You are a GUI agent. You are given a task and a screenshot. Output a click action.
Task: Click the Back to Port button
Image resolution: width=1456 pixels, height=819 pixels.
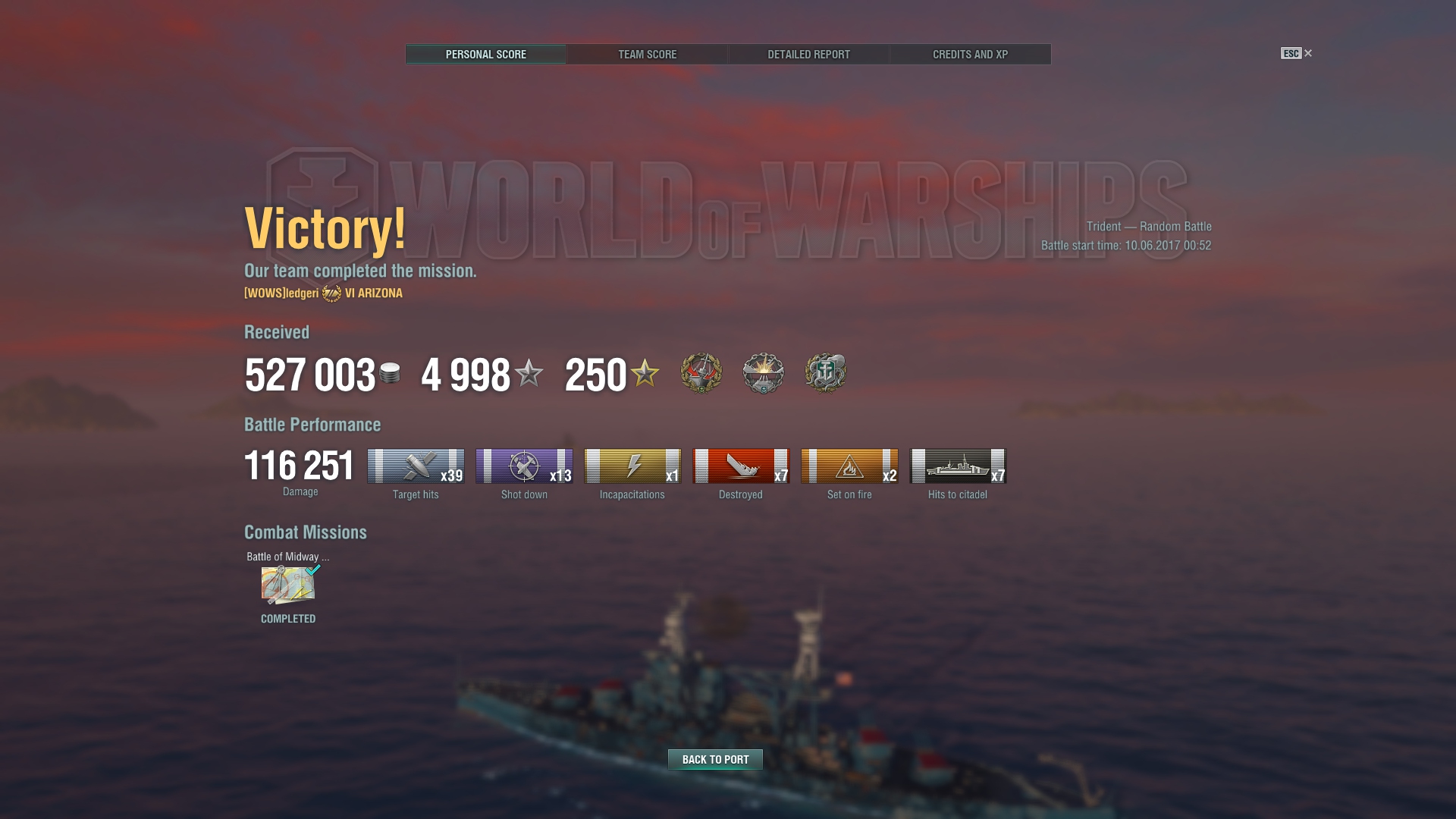[715, 759]
